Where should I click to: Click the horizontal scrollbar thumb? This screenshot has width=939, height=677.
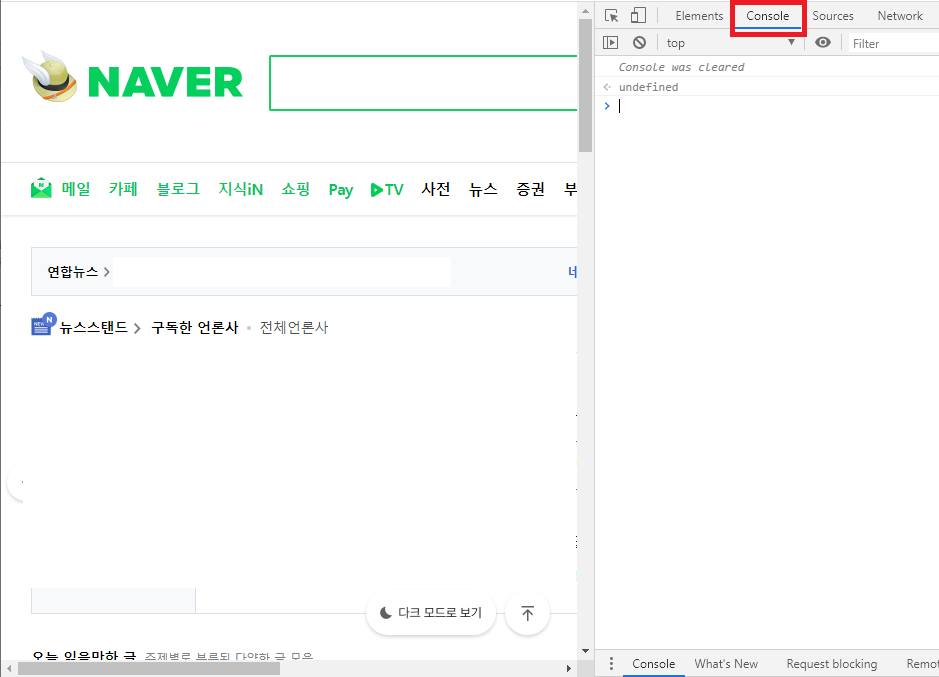(x=149, y=668)
